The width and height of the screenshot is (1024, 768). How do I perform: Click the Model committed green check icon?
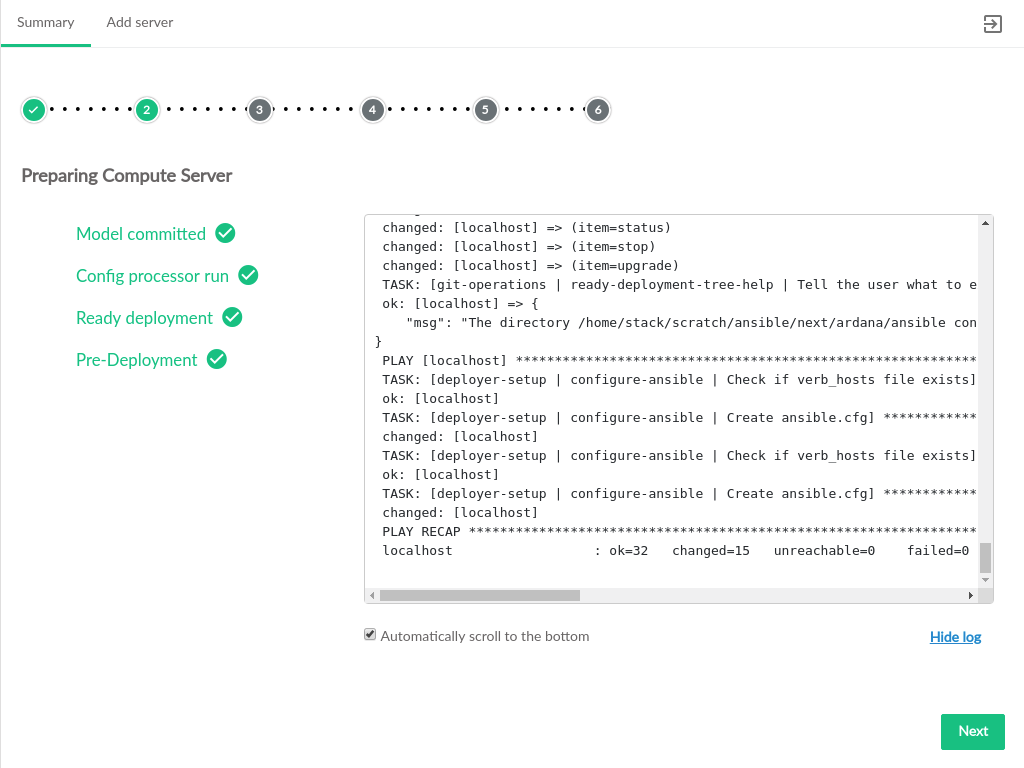coord(225,233)
